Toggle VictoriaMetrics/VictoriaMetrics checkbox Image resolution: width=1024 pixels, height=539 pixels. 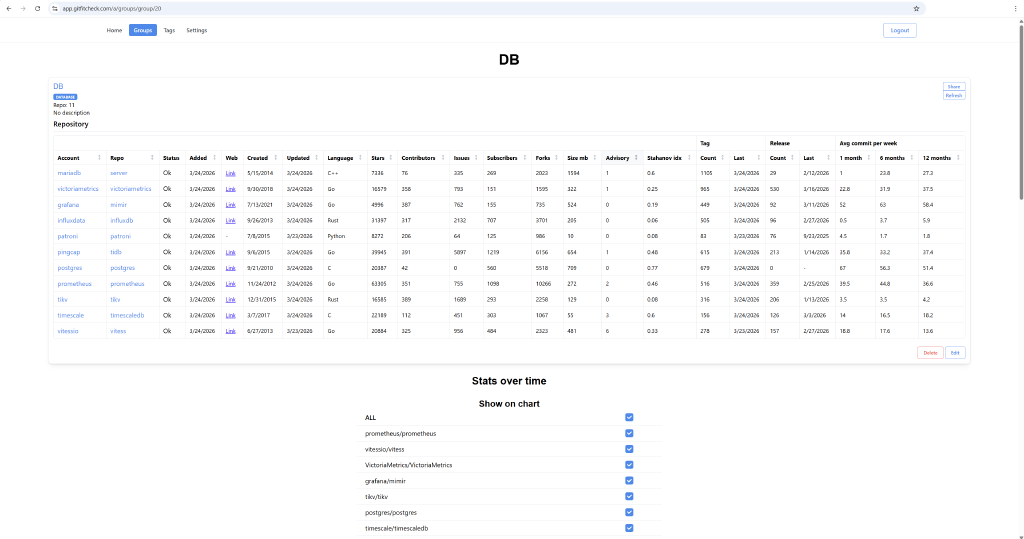click(629, 465)
